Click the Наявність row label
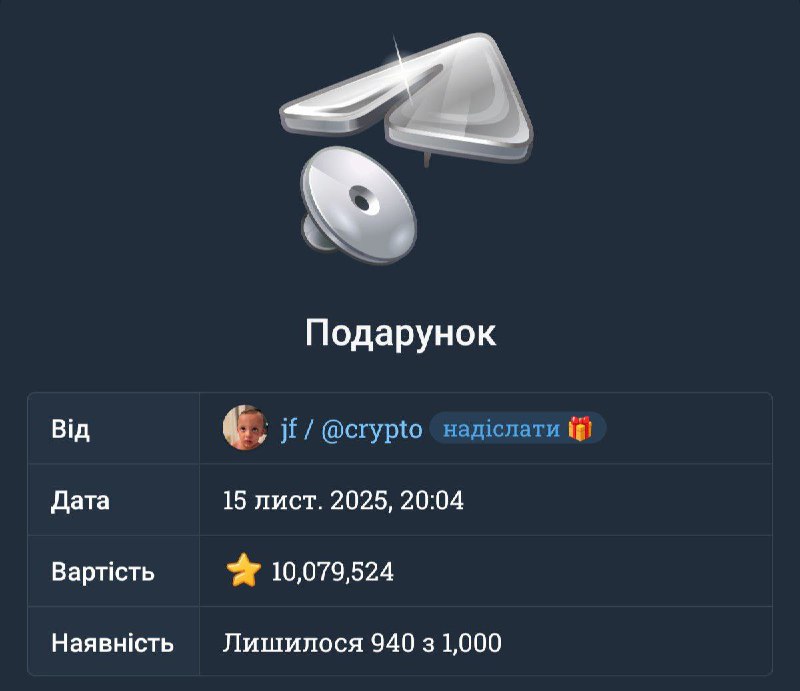The width and height of the screenshot is (800, 691). [112, 643]
